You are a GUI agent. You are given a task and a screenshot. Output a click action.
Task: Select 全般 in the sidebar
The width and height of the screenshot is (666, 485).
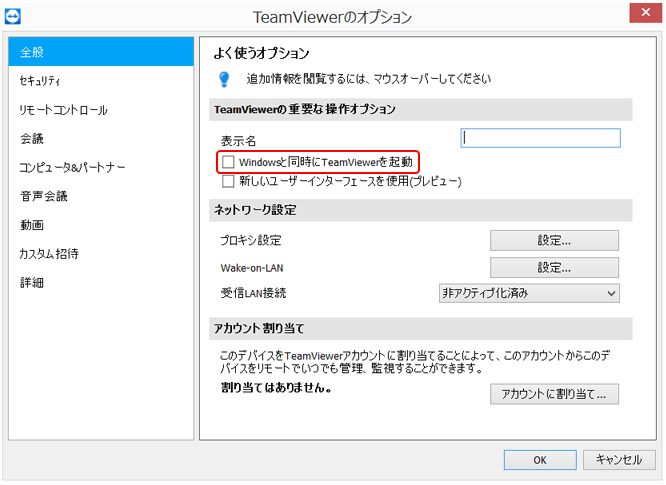click(x=100, y=52)
